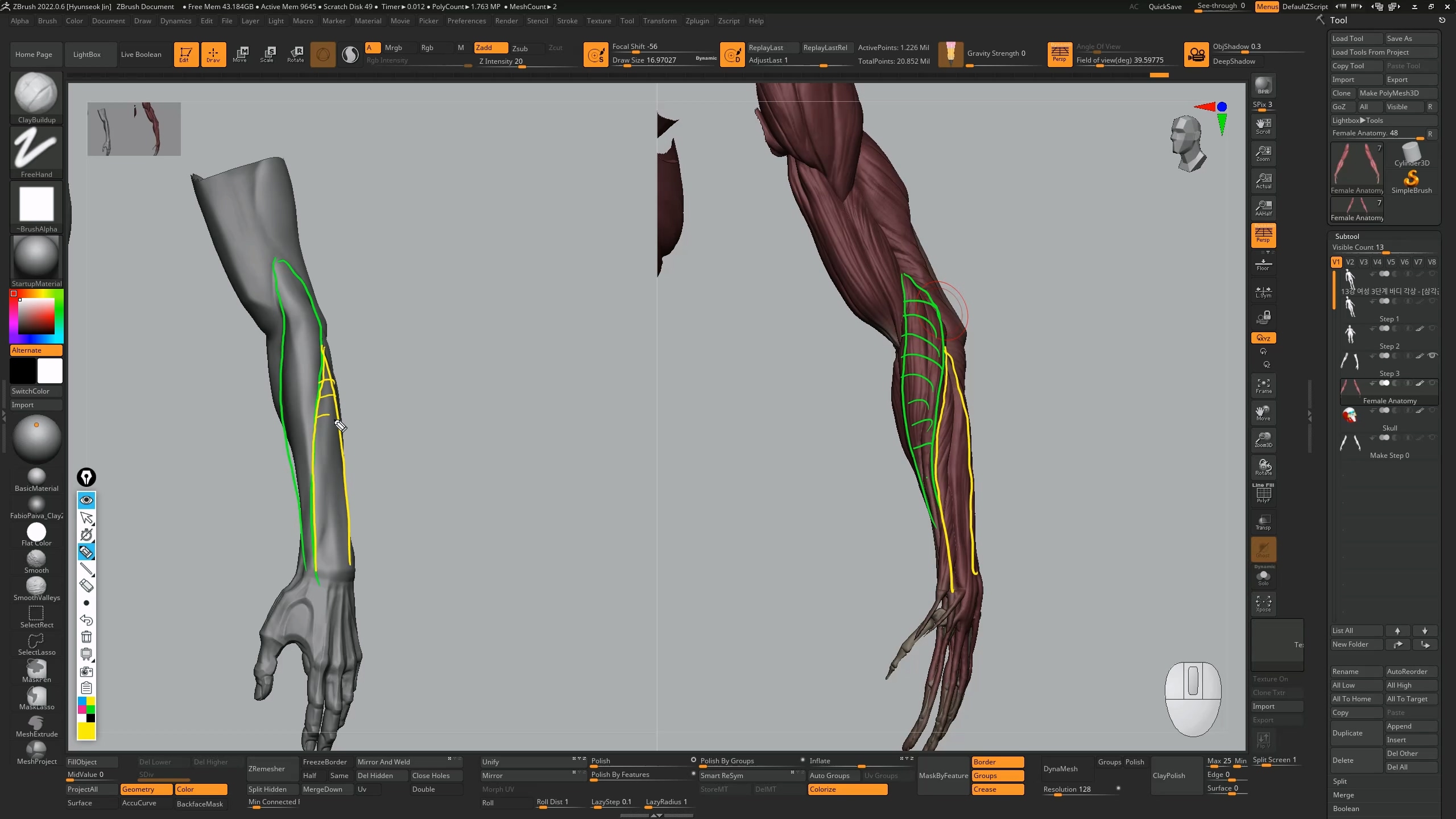Toggle PolyF line fill display

pos(1263,494)
